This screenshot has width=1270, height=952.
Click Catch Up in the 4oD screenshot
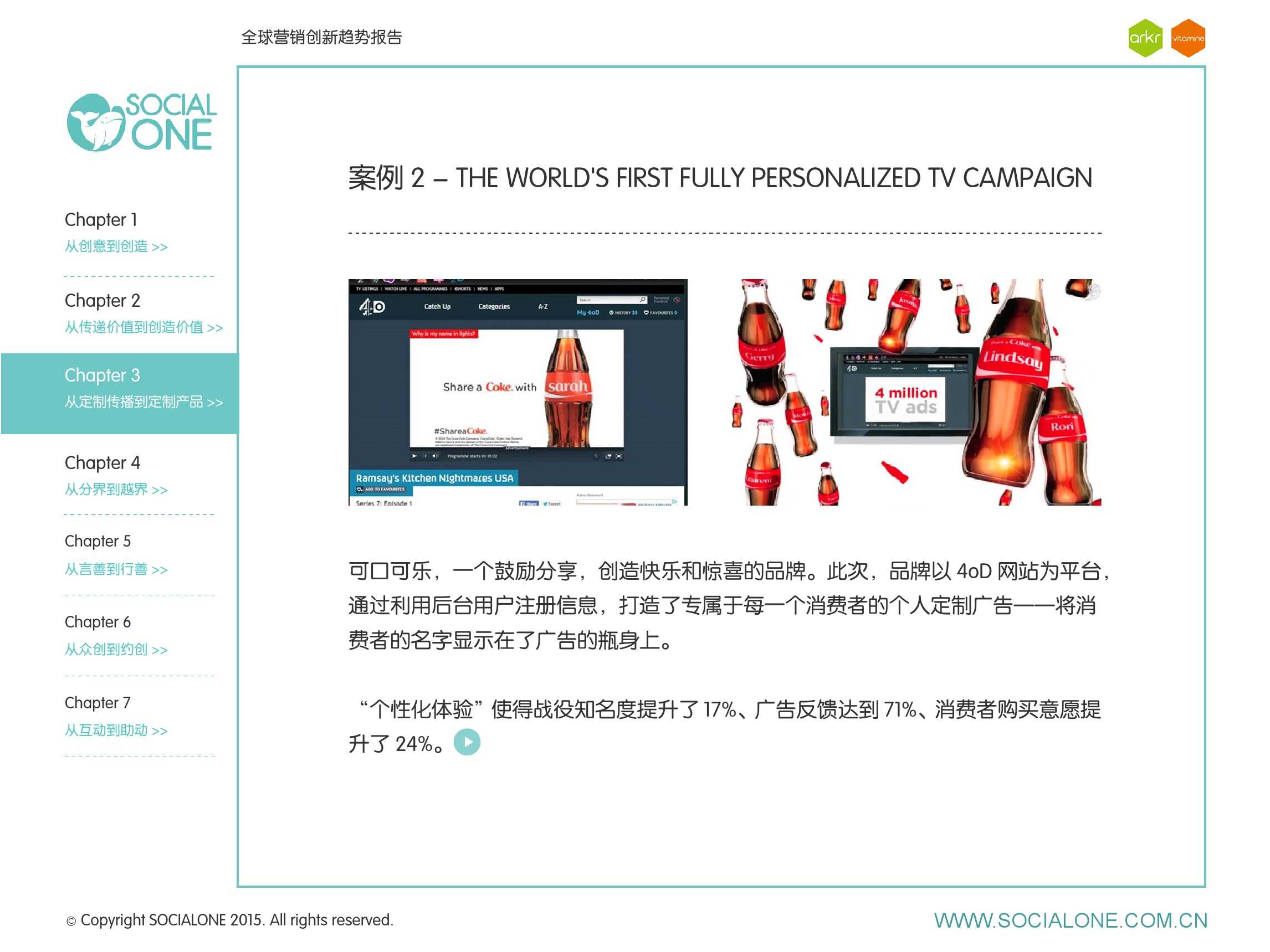coord(437,306)
